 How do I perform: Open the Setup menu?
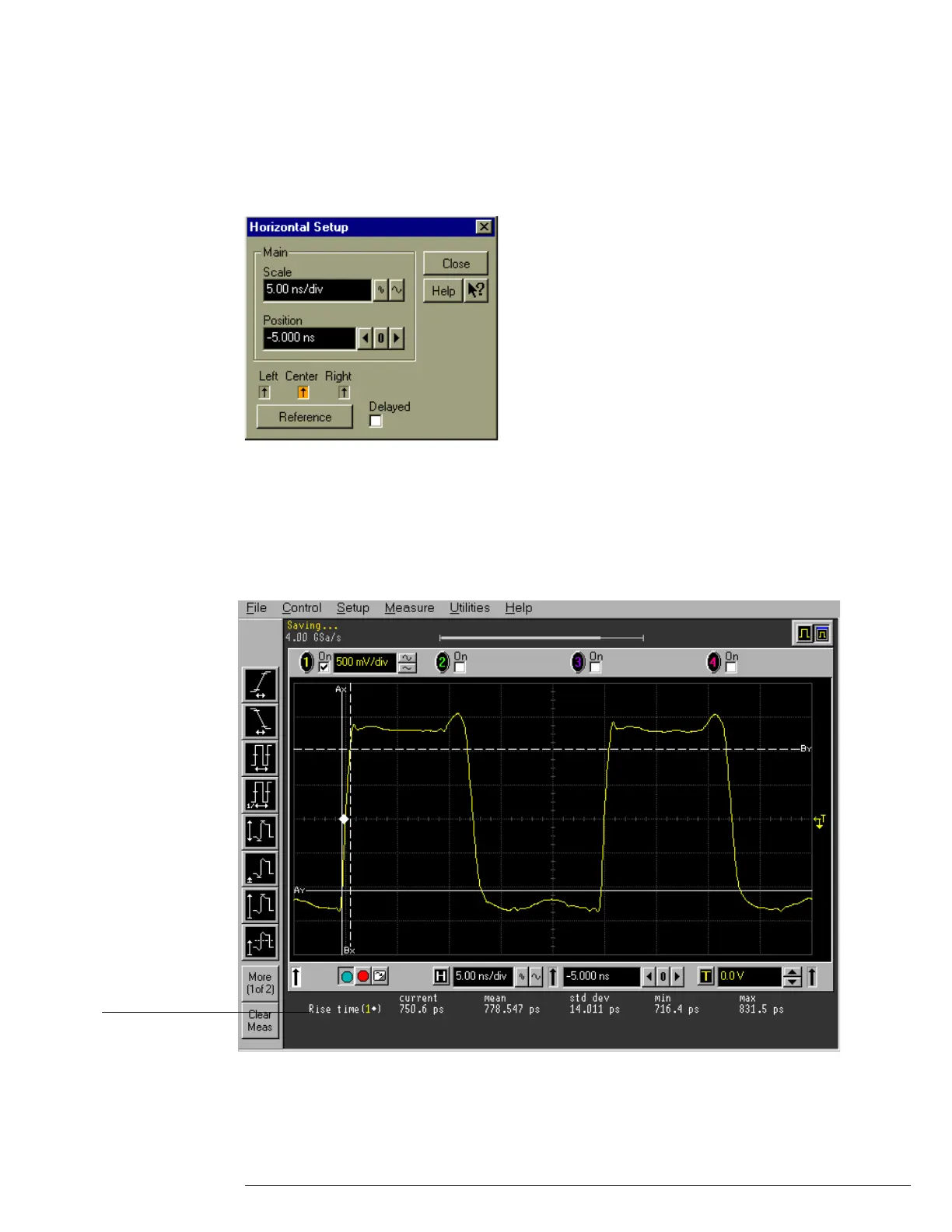353,608
